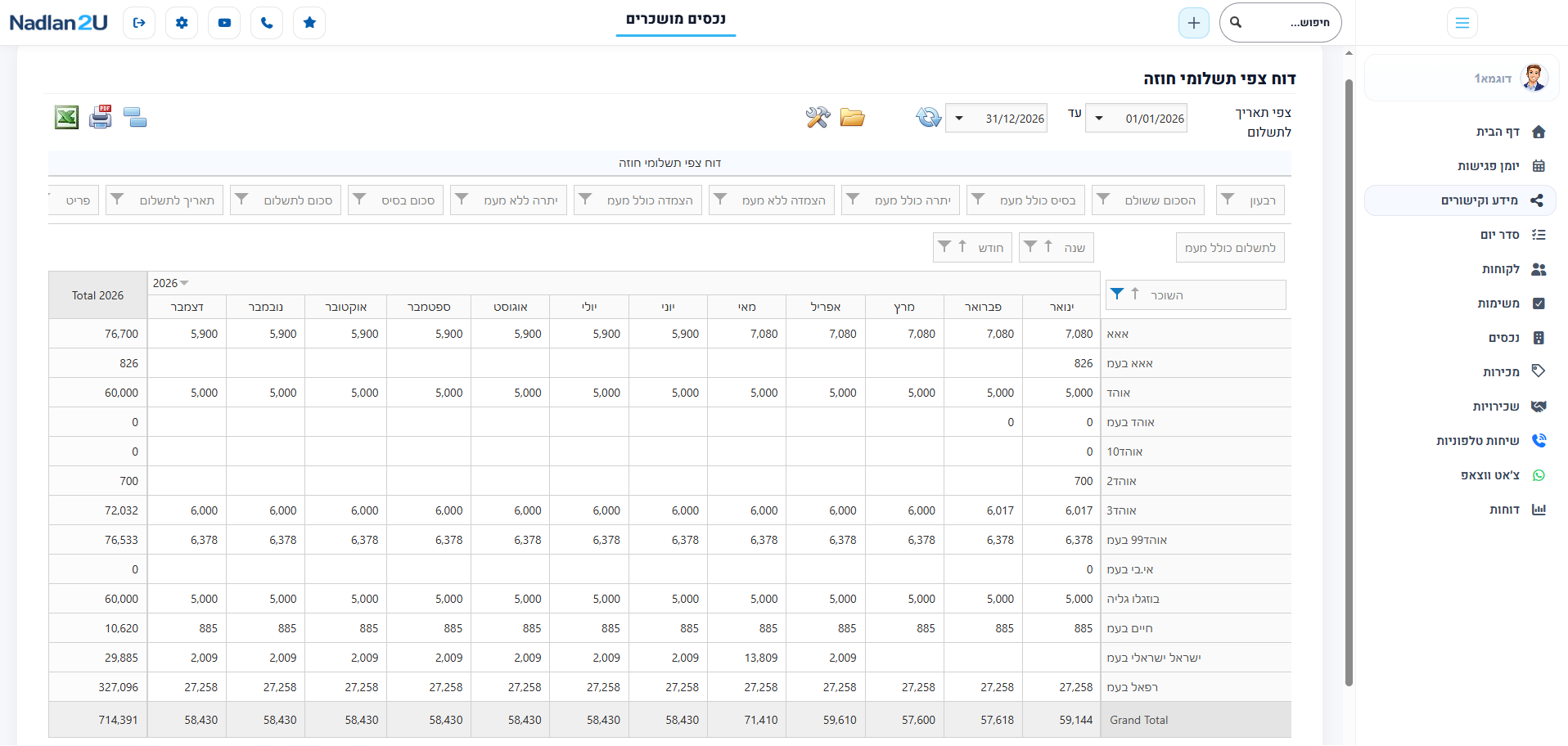Open דוחות in sidebar

(1461, 510)
